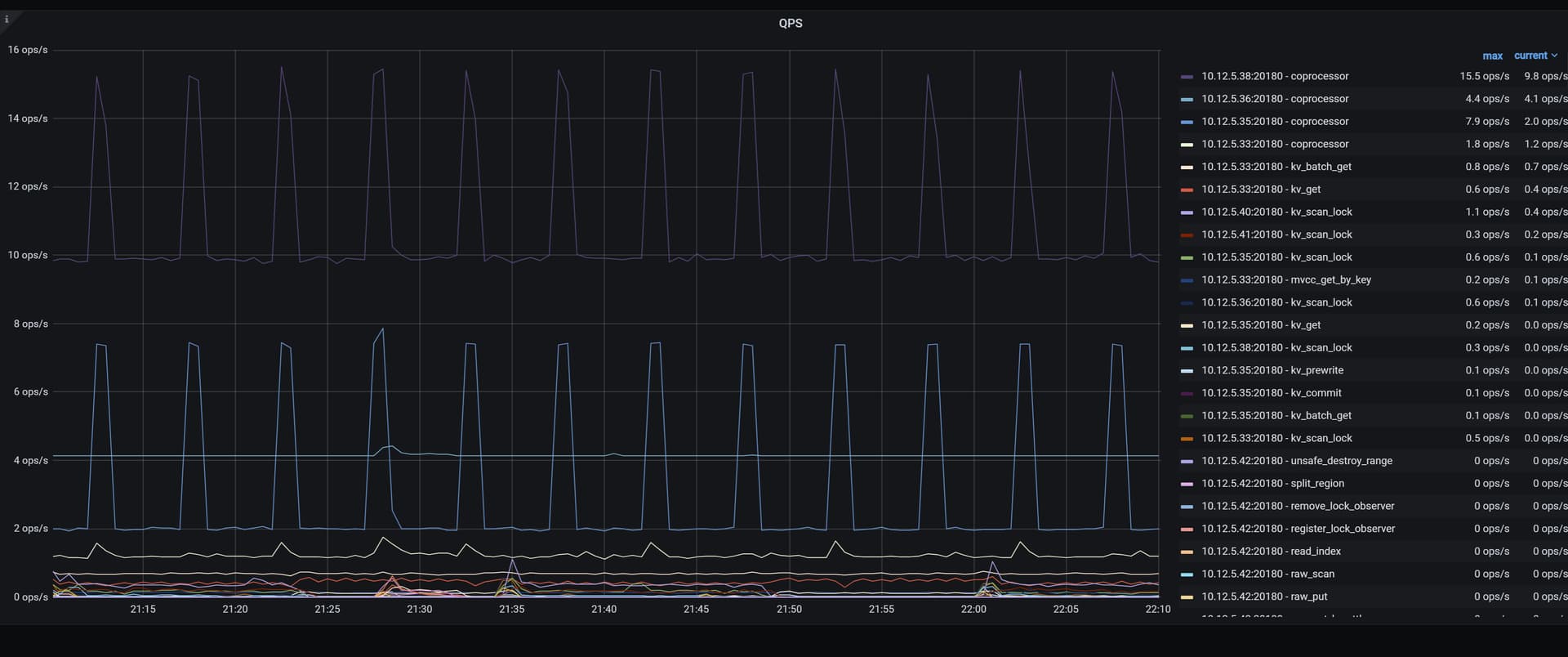
Task: Toggle 10.12.5.35:20180 coprocessor series in legend
Action: 1274,122
